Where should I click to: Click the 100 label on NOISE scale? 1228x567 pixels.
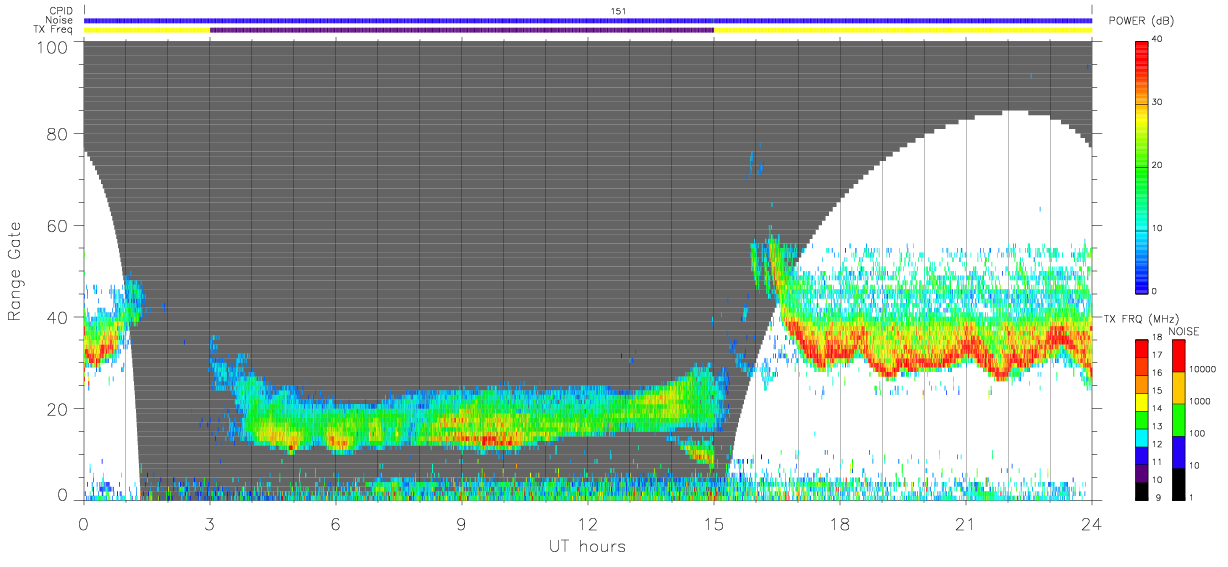pyautogui.click(x=1198, y=434)
